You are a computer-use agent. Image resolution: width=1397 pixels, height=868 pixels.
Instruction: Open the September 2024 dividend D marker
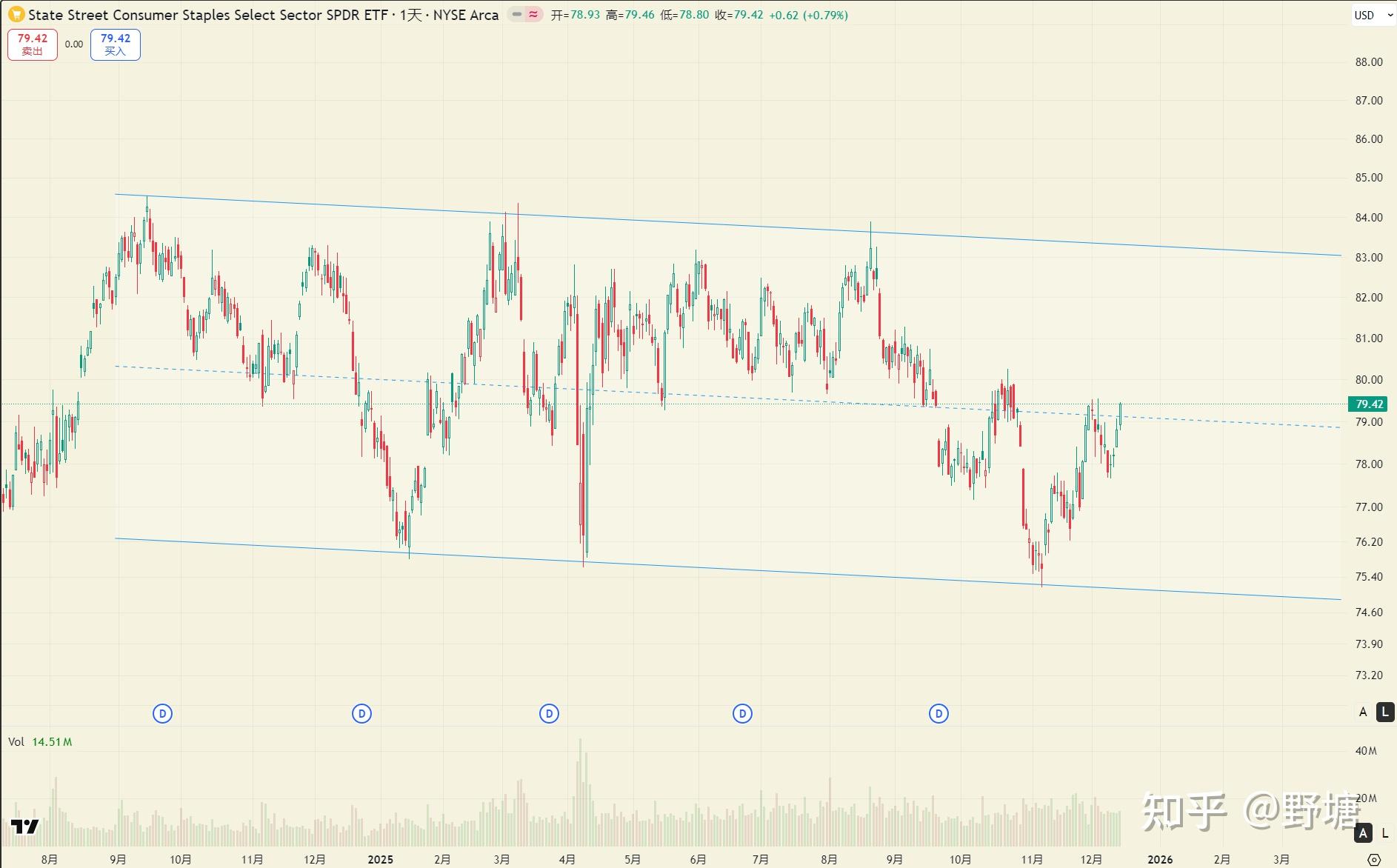pos(162,714)
